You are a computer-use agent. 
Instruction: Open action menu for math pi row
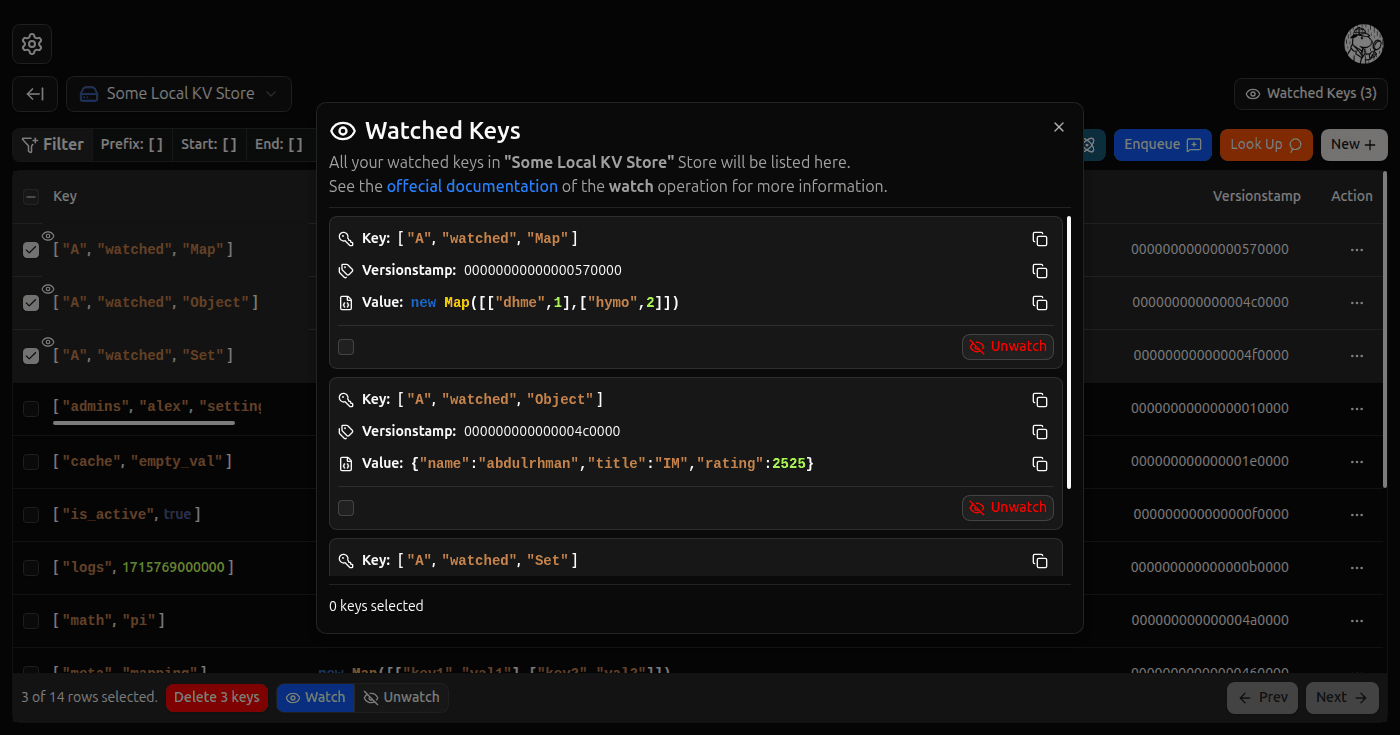[x=1357, y=621]
